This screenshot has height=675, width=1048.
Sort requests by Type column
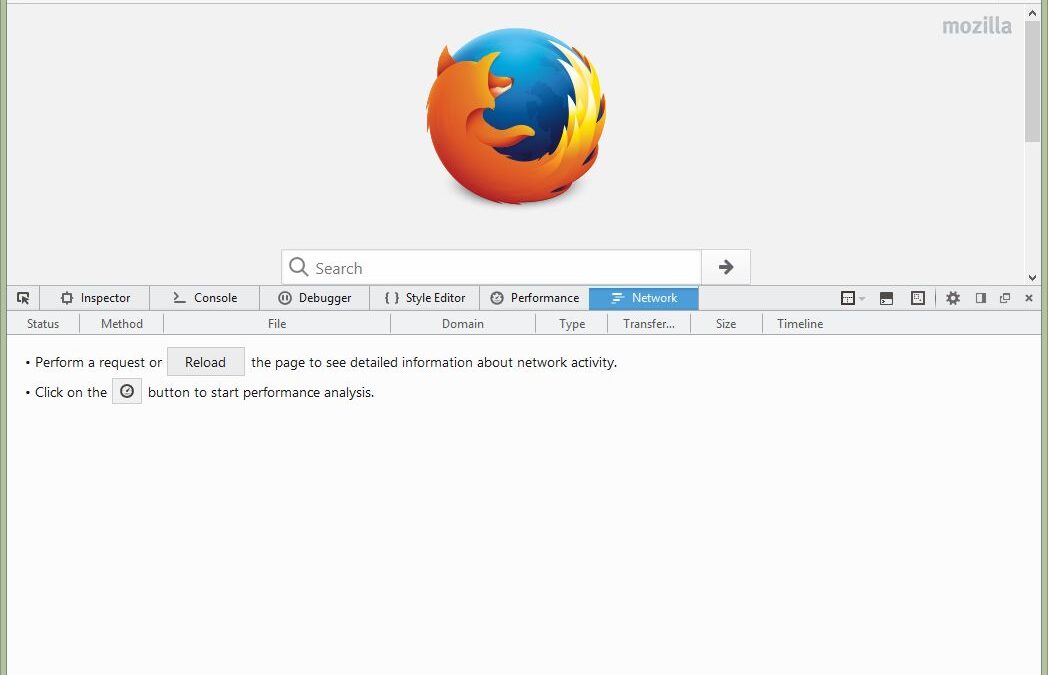tap(572, 323)
